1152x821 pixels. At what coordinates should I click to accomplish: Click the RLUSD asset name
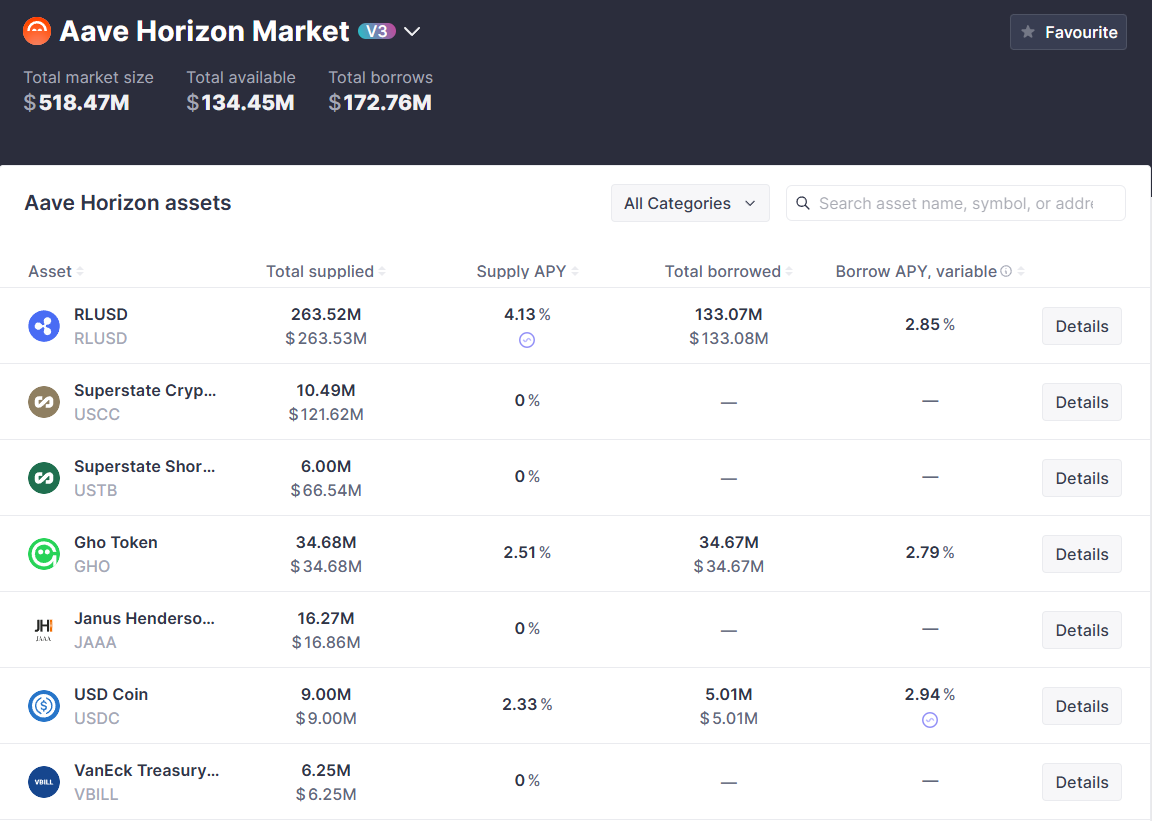point(101,315)
